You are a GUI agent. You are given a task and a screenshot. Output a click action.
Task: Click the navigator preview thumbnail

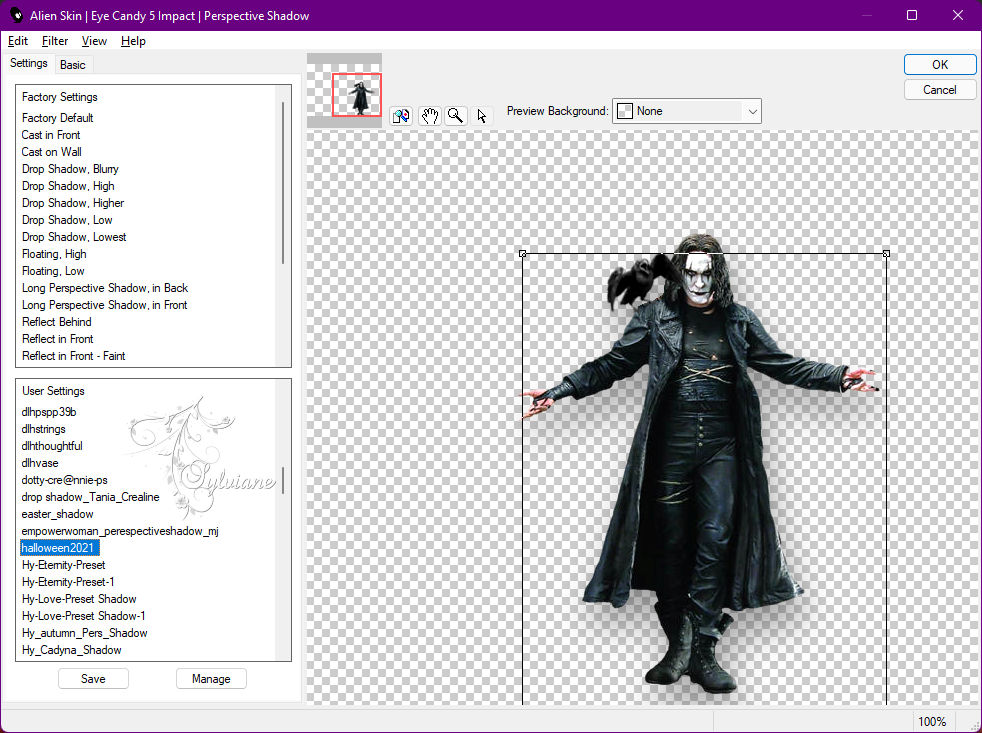tap(344, 91)
